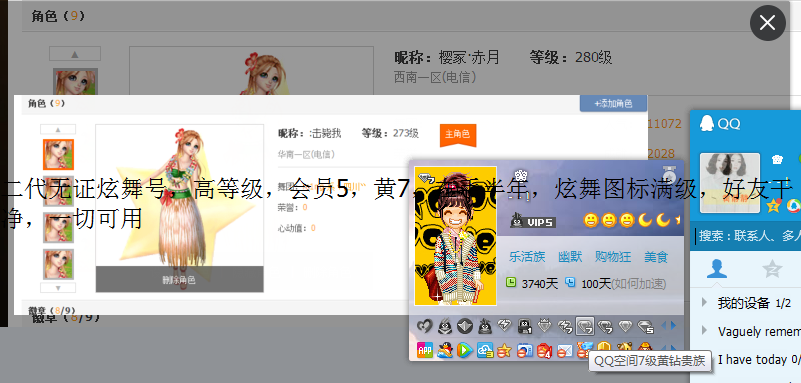The image size is (801, 383).
Task: Click the dark round diamond badge icon
Action: click(x=465, y=325)
